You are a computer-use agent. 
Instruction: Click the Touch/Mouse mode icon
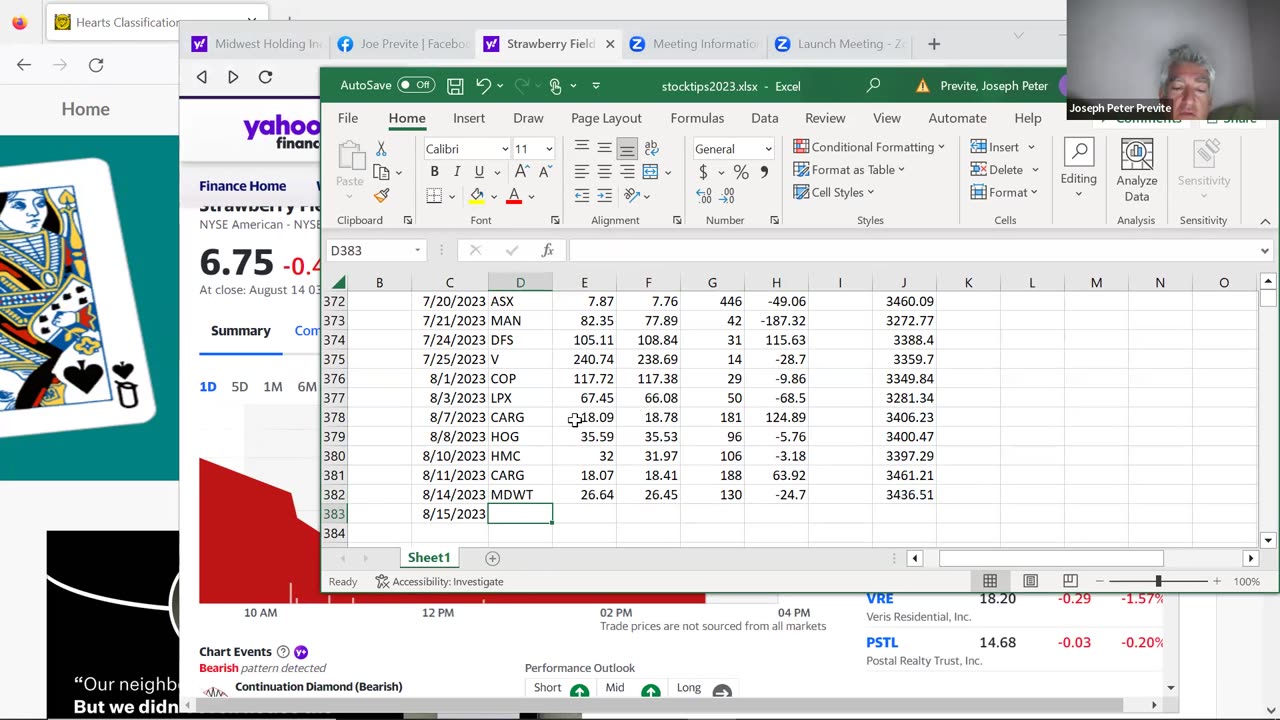pos(556,86)
